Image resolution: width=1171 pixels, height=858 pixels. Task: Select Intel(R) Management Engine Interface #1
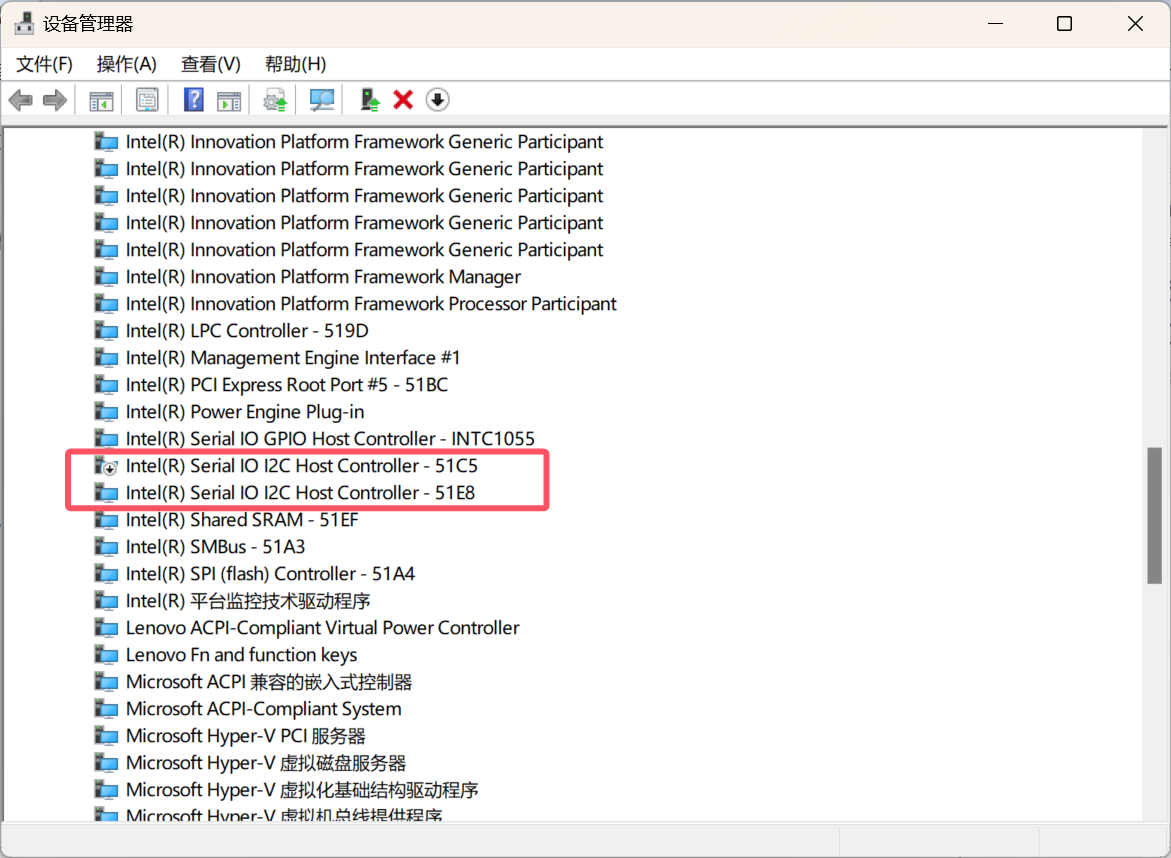coord(293,358)
